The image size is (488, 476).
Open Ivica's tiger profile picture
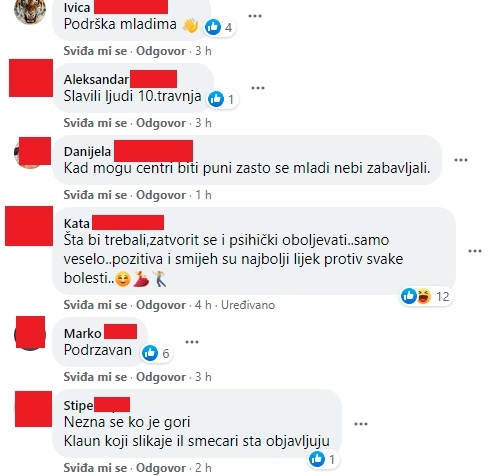(30, 11)
